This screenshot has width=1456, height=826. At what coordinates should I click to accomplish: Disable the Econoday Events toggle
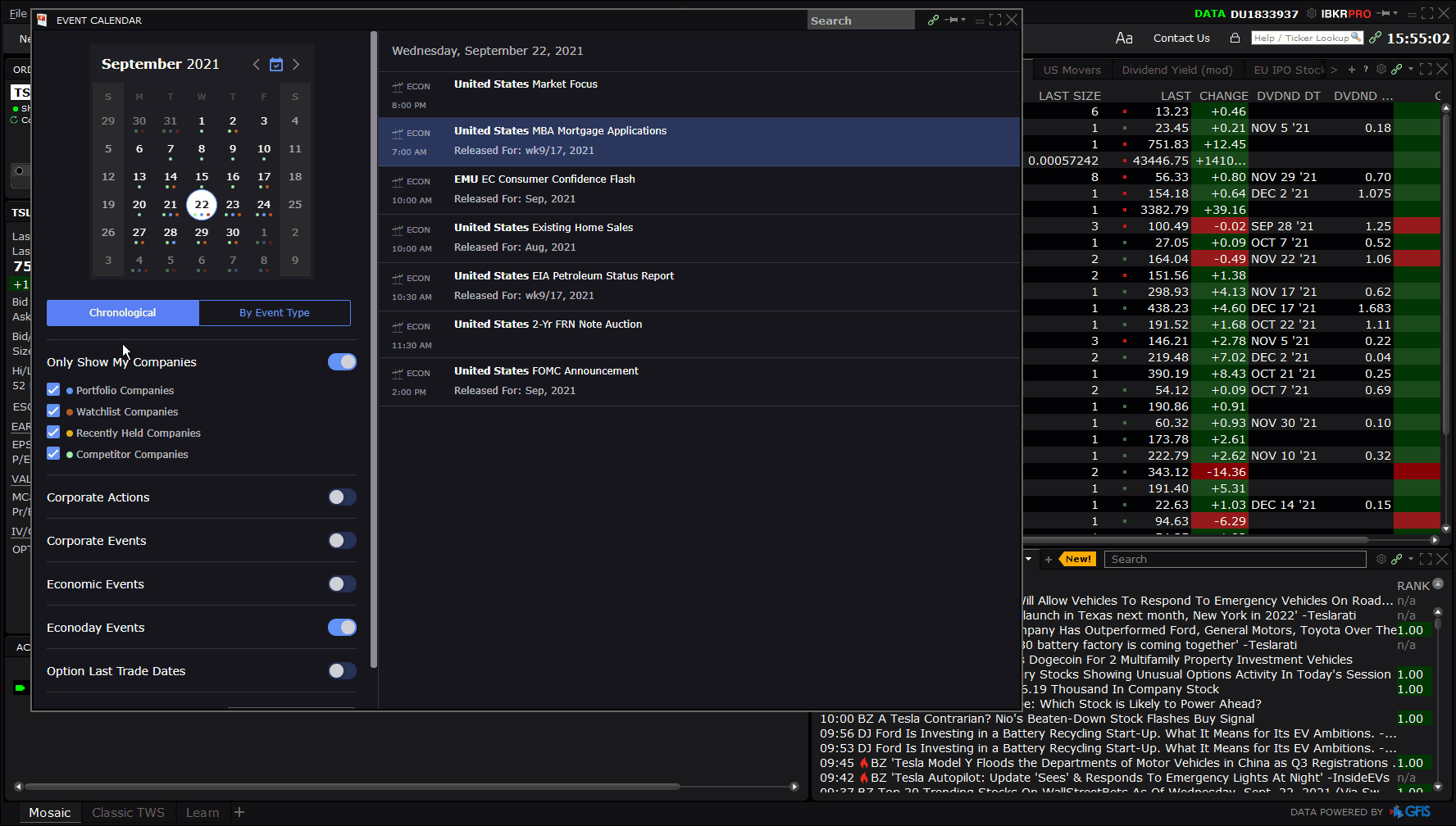click(x=342, y=628)
